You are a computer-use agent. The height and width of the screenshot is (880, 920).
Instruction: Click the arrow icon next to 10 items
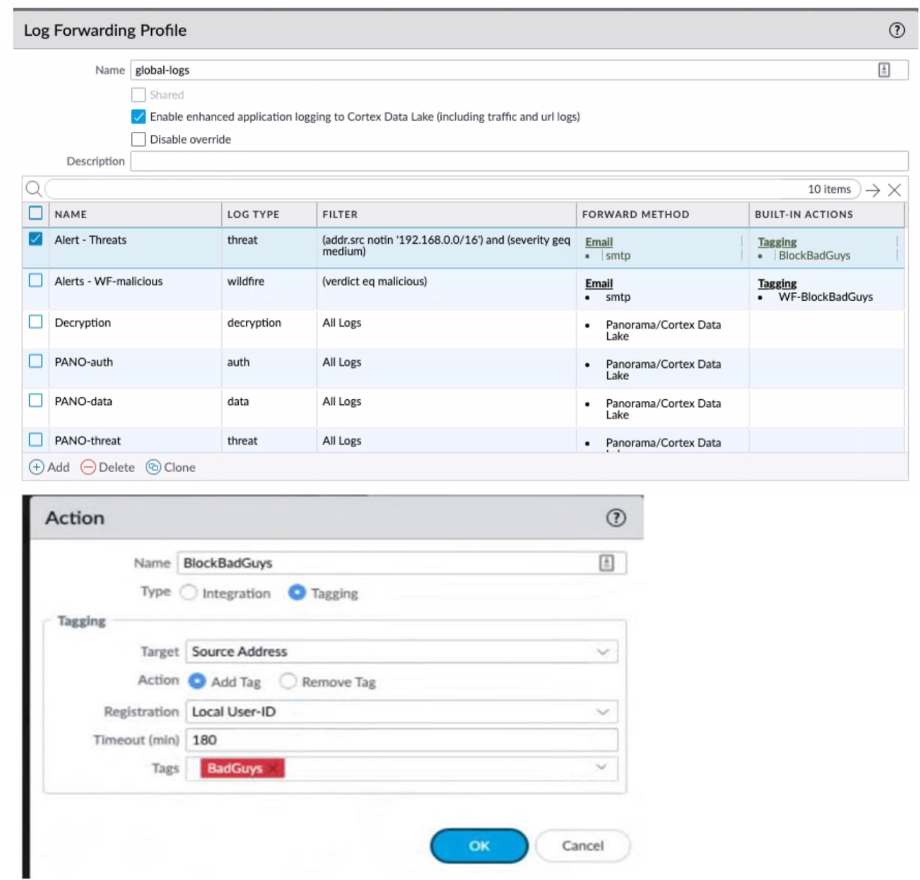873,189
